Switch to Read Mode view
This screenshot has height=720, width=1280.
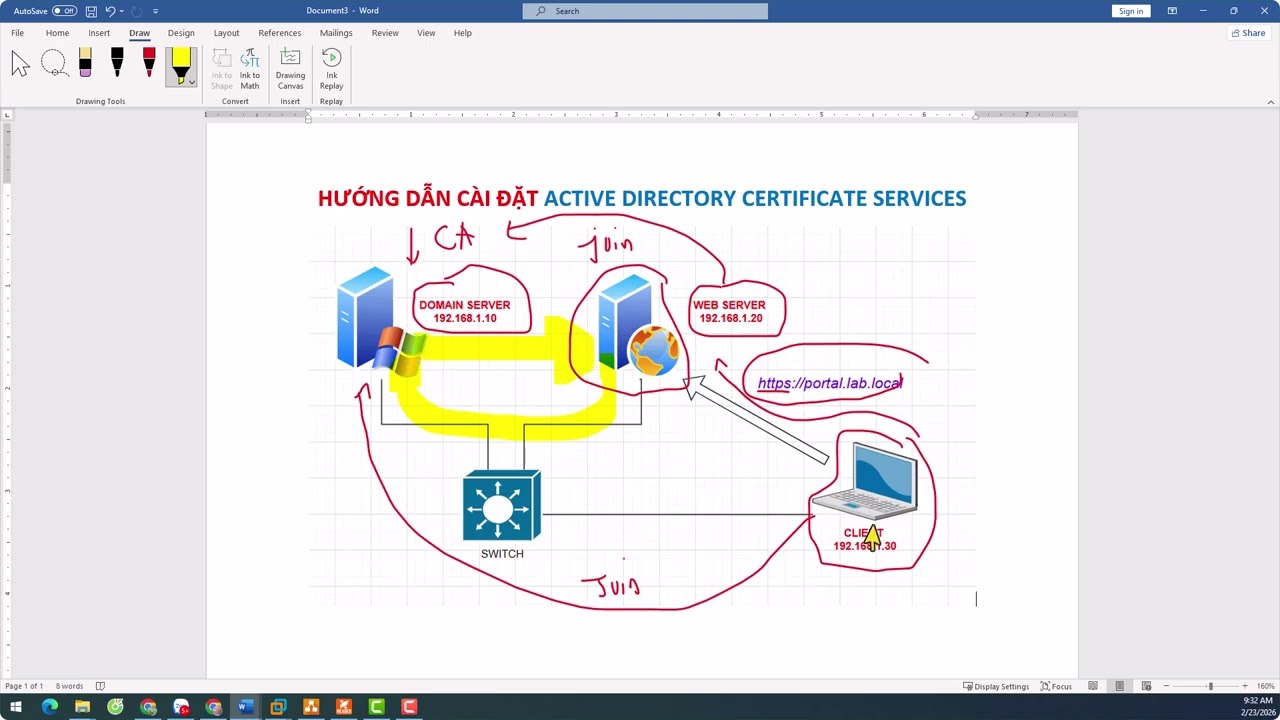[x=1093, y=686]
